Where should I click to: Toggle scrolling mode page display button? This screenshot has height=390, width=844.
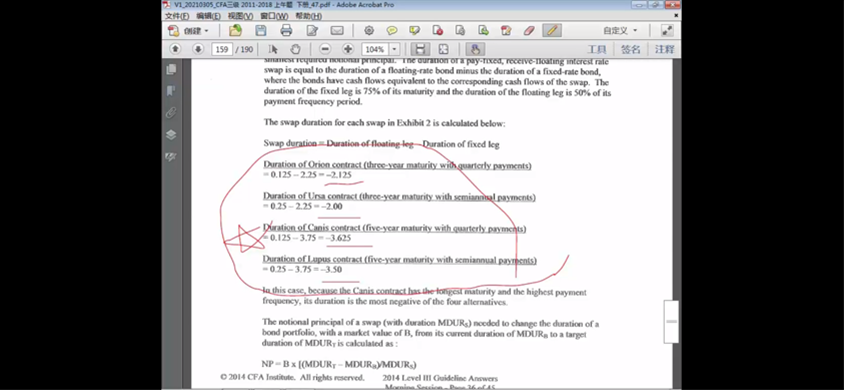click(x=420, y=49)
